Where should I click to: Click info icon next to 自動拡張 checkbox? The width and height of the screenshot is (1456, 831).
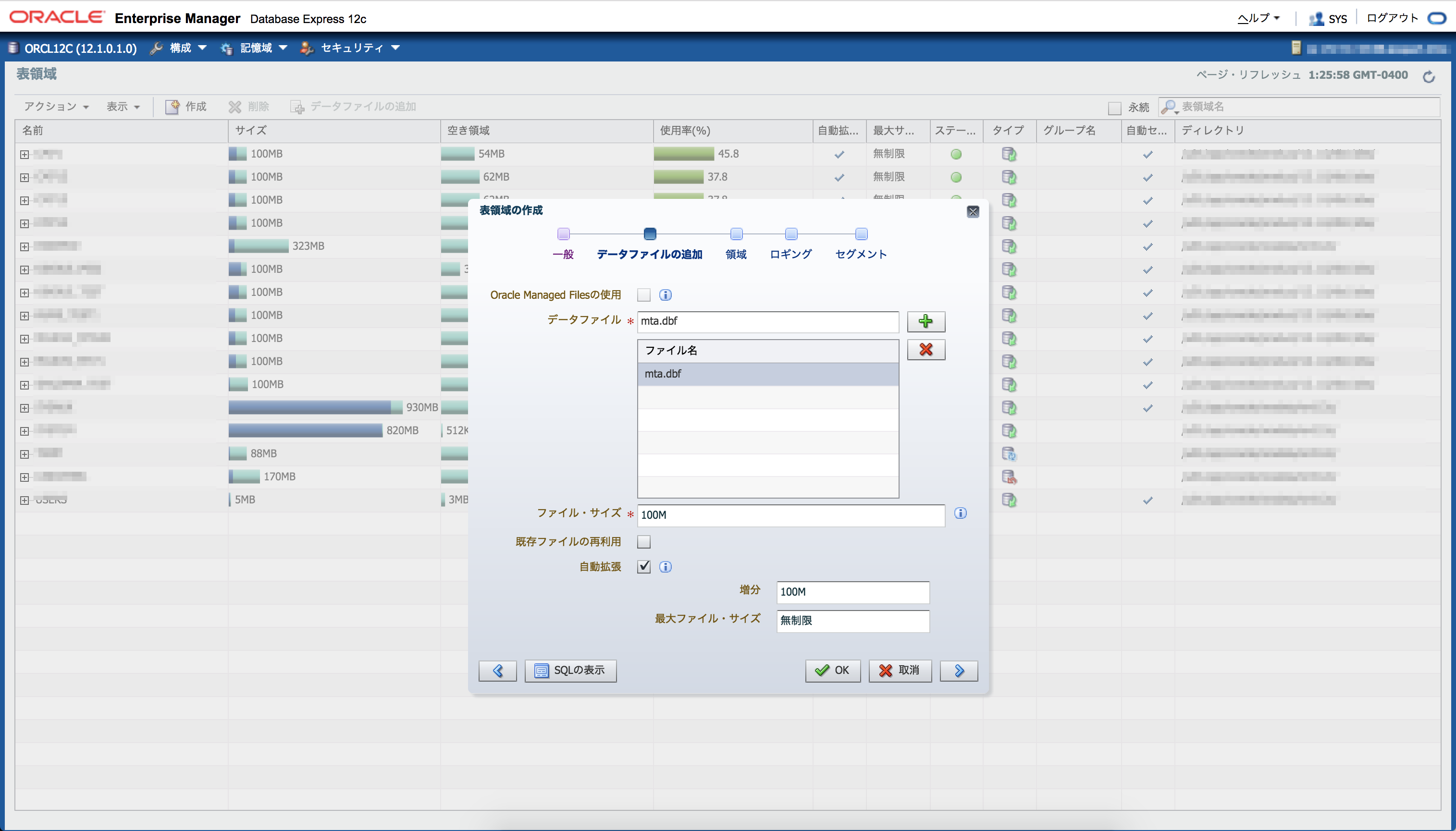(665, 567)
